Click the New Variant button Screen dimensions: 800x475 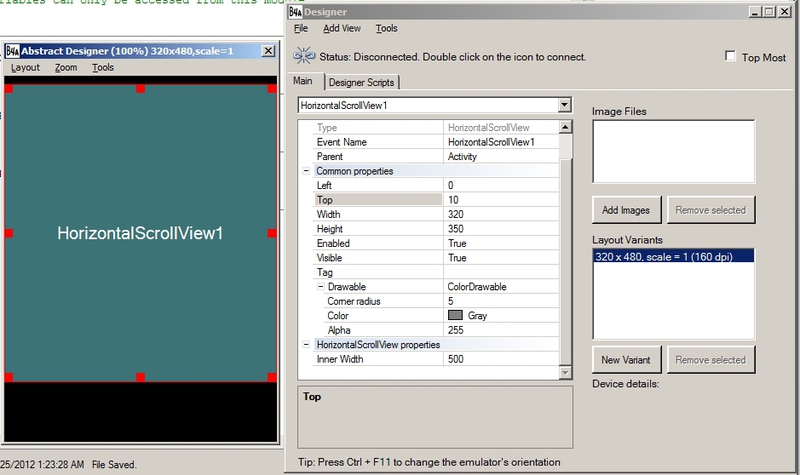(x=626, y=360)
